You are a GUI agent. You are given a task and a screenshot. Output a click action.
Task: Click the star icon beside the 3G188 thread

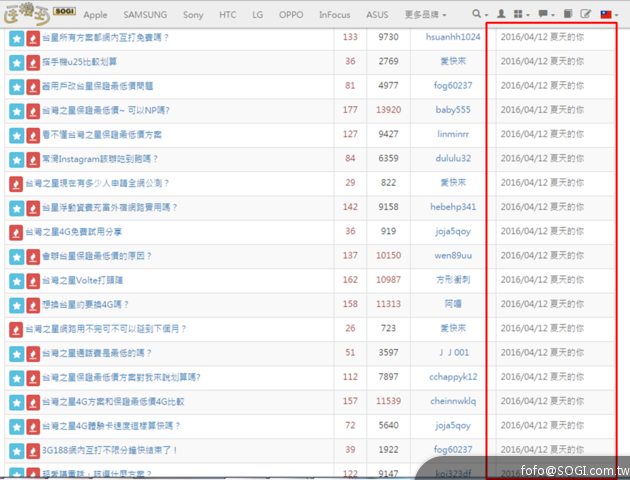point(17,451)
